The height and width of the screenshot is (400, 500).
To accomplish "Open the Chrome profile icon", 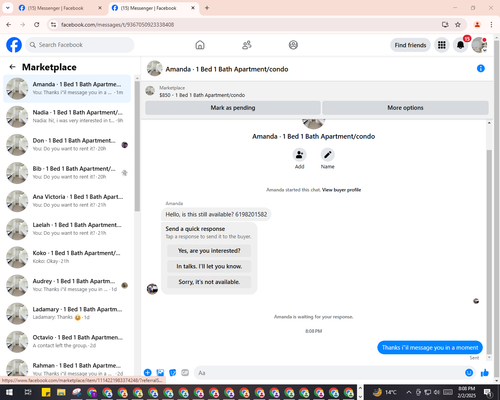I will click(477, 24).
